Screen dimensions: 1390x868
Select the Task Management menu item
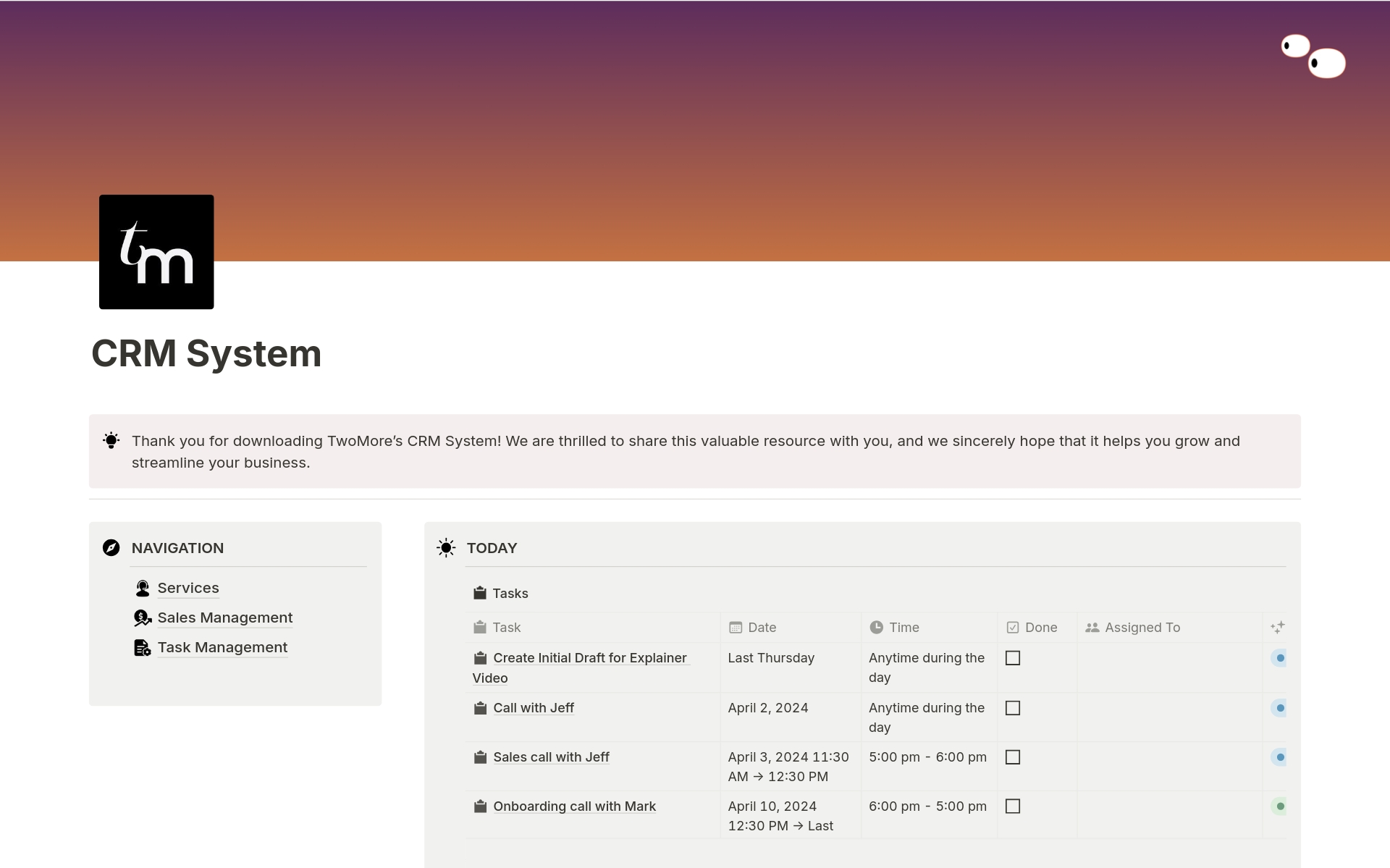click(x=222, y=647)
